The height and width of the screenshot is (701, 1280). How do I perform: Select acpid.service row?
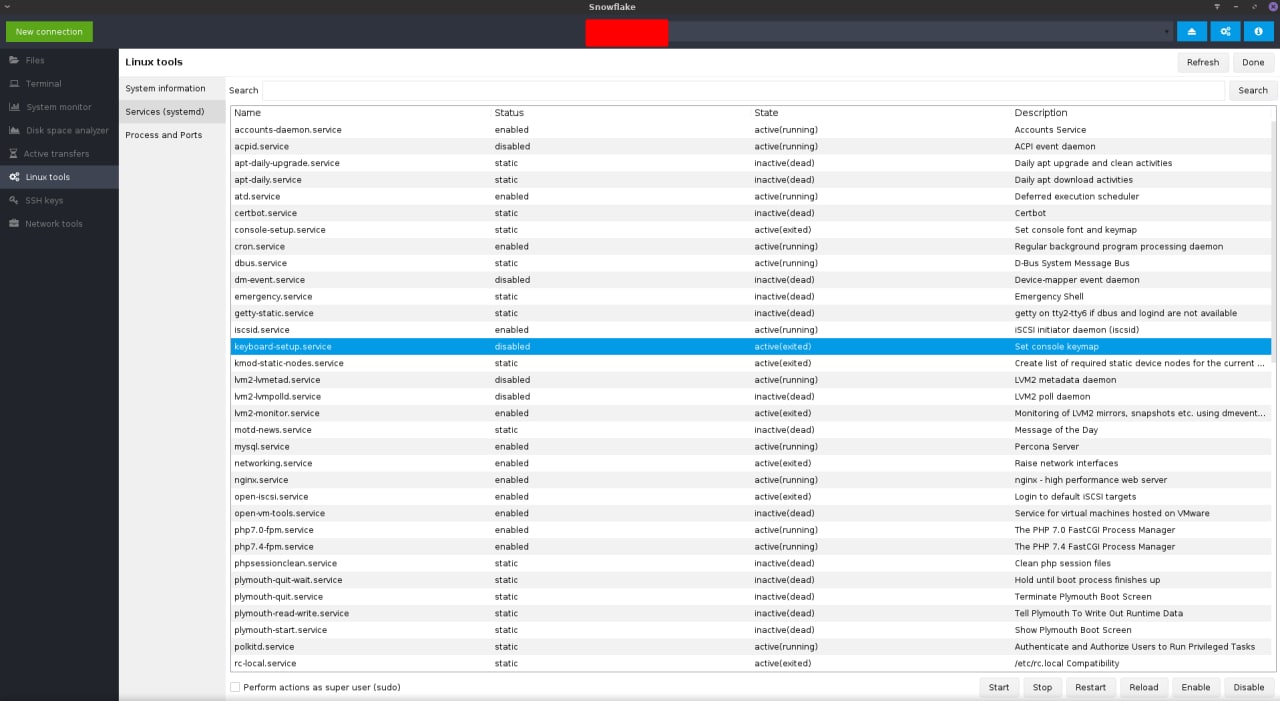[x=751, y=146]
